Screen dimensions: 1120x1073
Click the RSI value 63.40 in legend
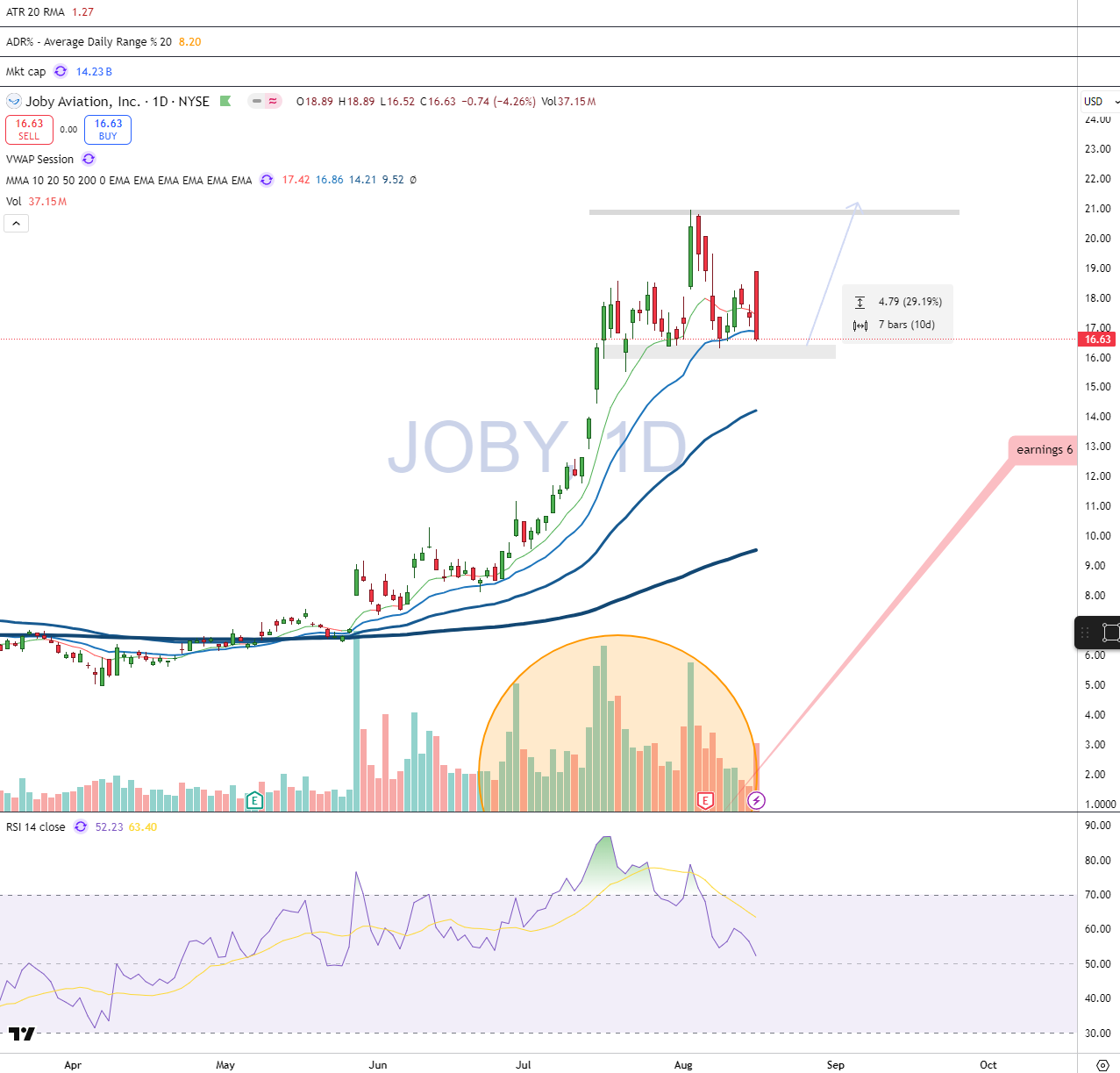point(143,826)
